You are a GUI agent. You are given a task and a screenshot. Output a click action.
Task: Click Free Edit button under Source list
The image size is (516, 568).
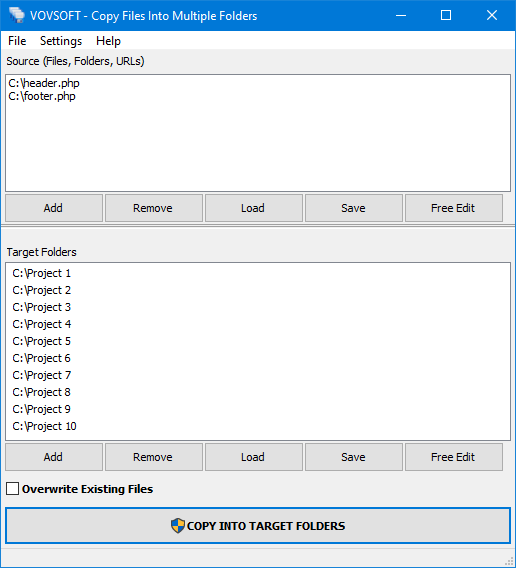coord(454,208)
